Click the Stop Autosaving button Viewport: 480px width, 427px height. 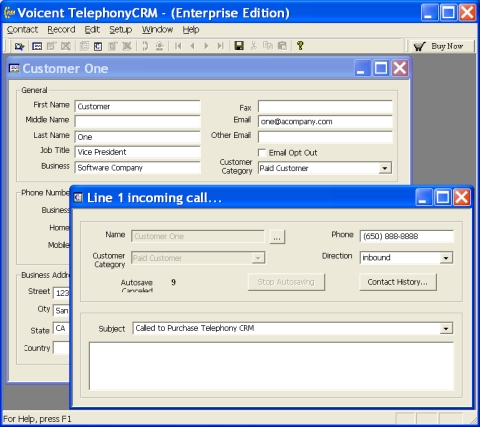(x=286, y=282)
